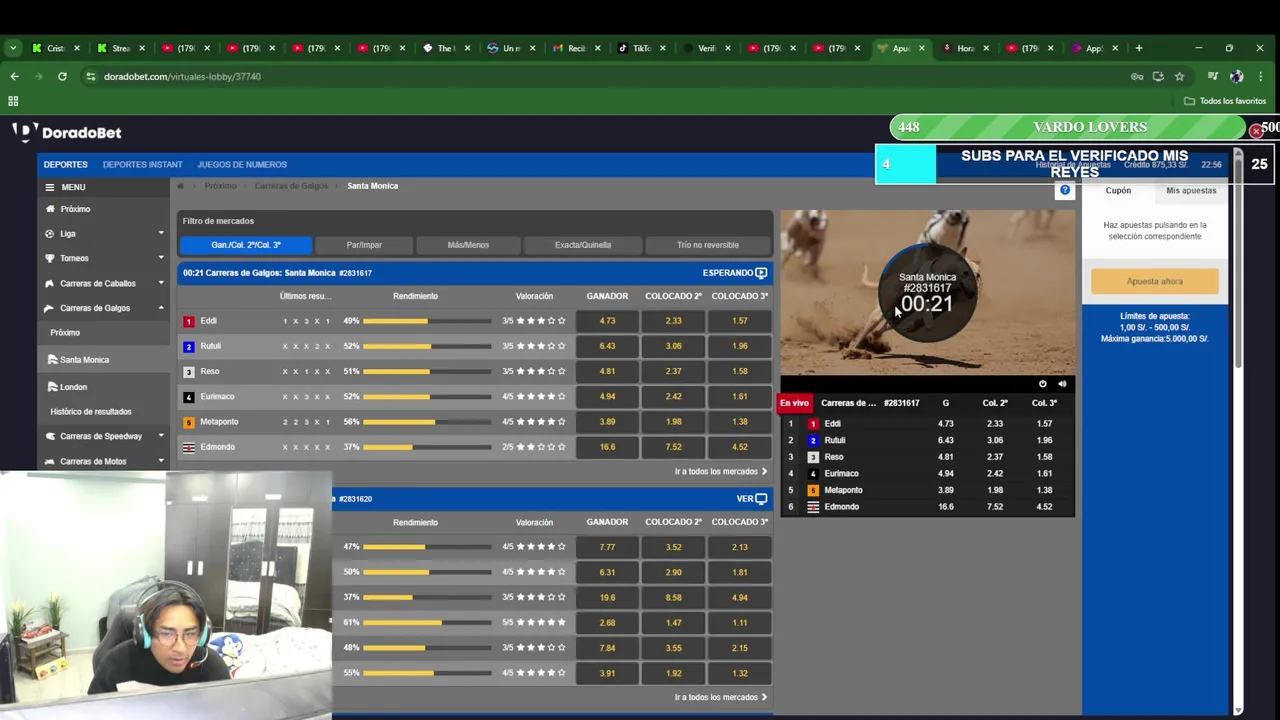The height and width of the screenshot is (720, 1280).
Task: Open the Santa Monica sidebar item
Action: (x=84, y=360)
